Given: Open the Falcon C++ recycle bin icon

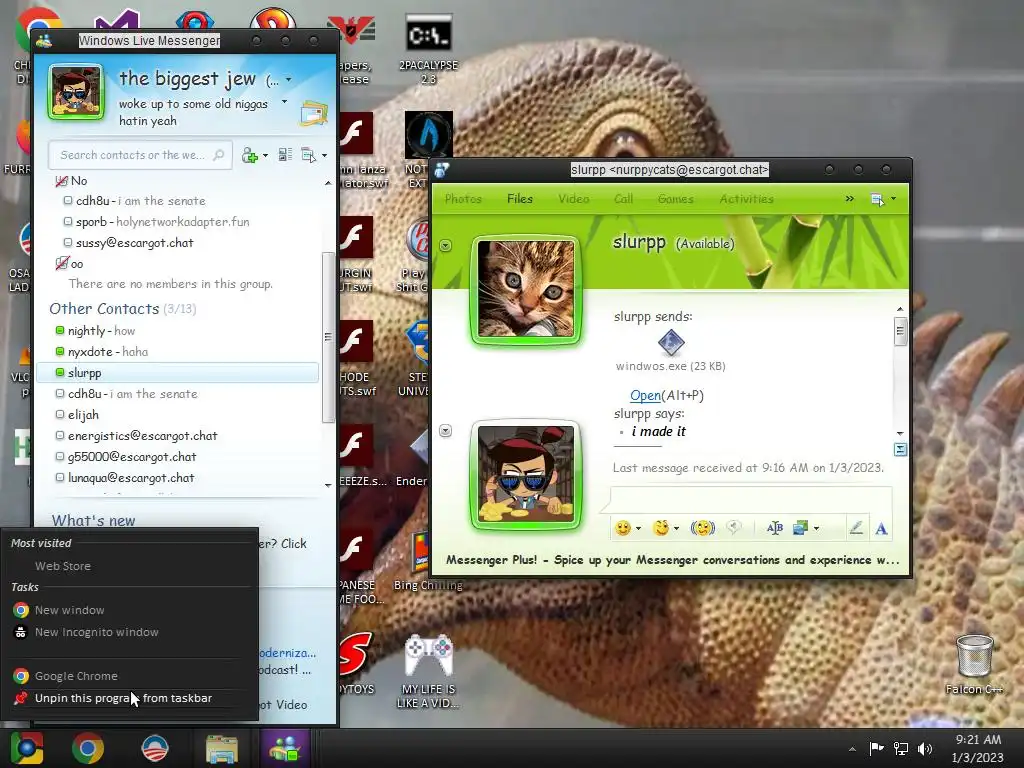Looking at the screenshot, I should [974, 664].
